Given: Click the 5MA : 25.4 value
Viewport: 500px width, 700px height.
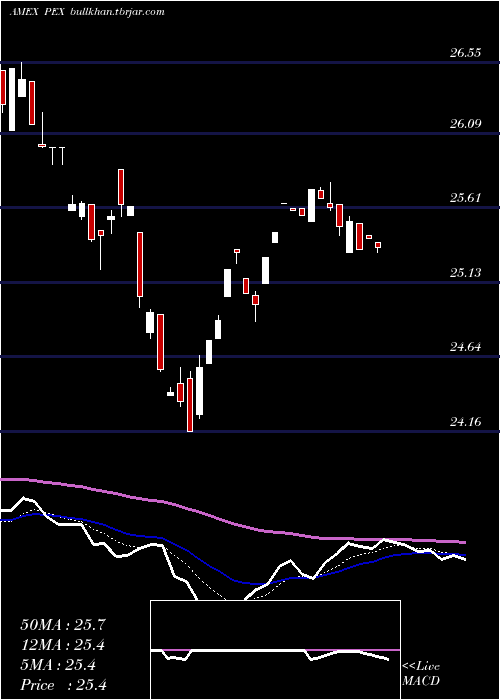Looking at the screenshot, I should (x=58, y=665).
